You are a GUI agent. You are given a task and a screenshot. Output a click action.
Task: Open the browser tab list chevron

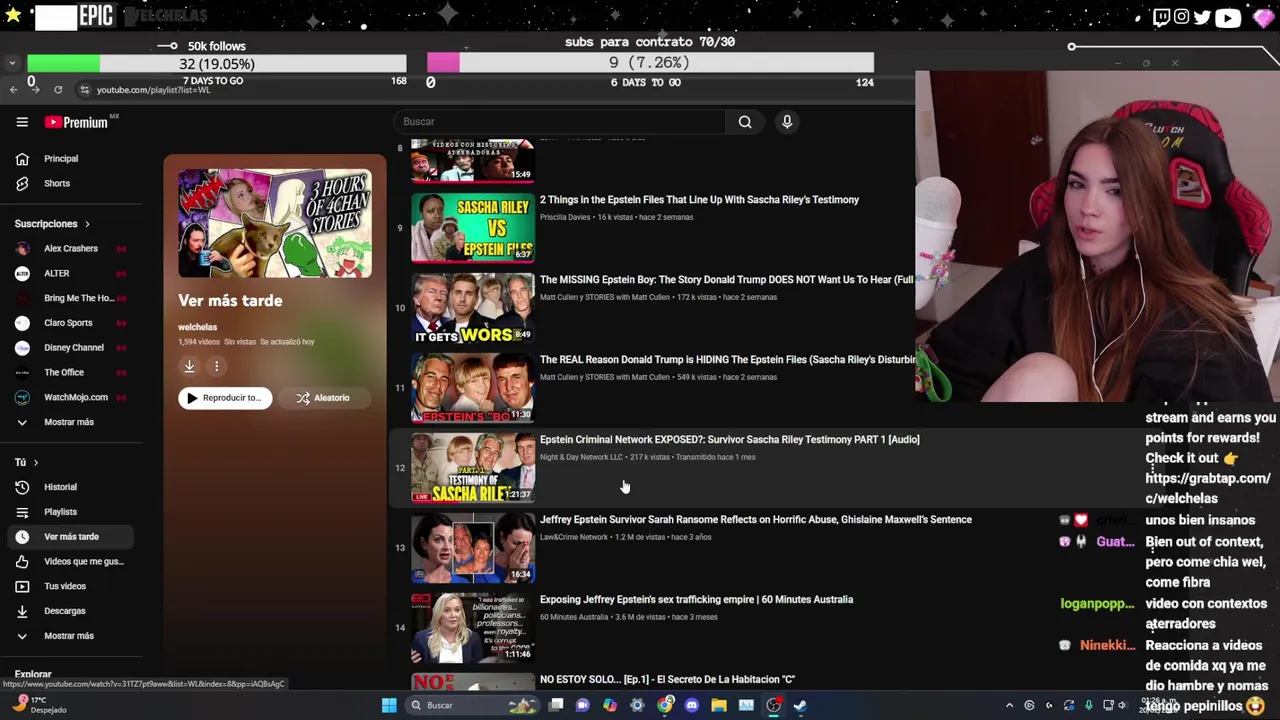pyautogui.click(x=12, y=63)
